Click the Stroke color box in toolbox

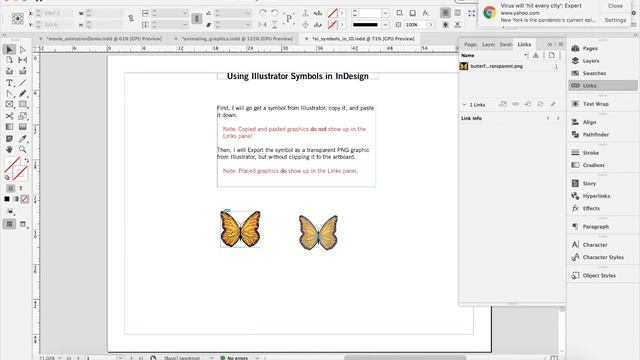[x=20, y=173]
